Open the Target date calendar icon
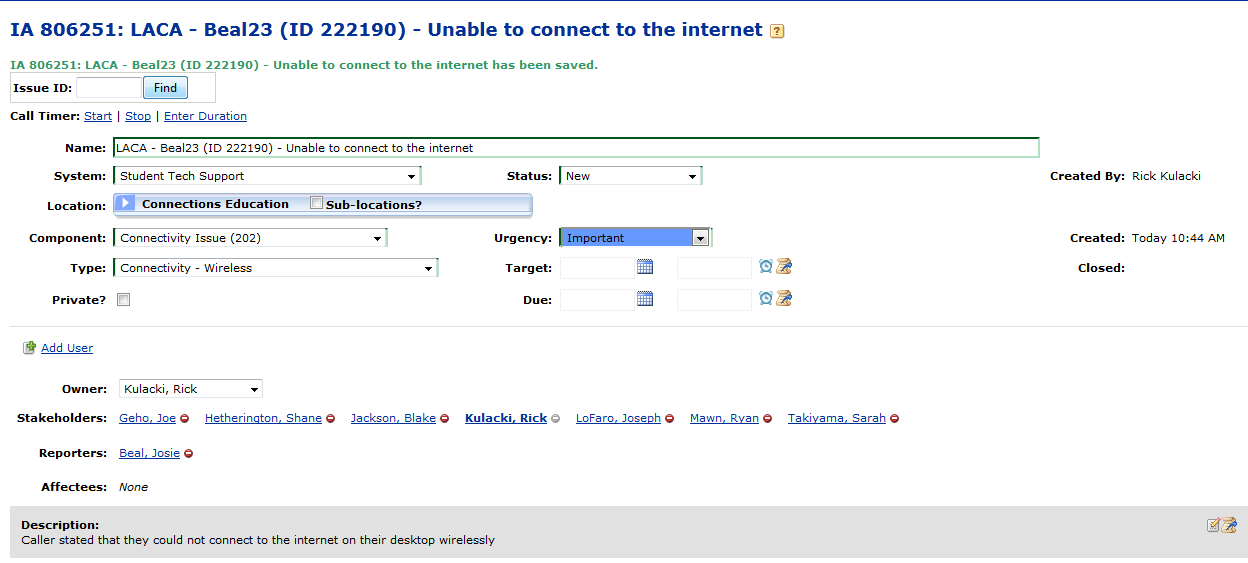 [x=645, y=267]
